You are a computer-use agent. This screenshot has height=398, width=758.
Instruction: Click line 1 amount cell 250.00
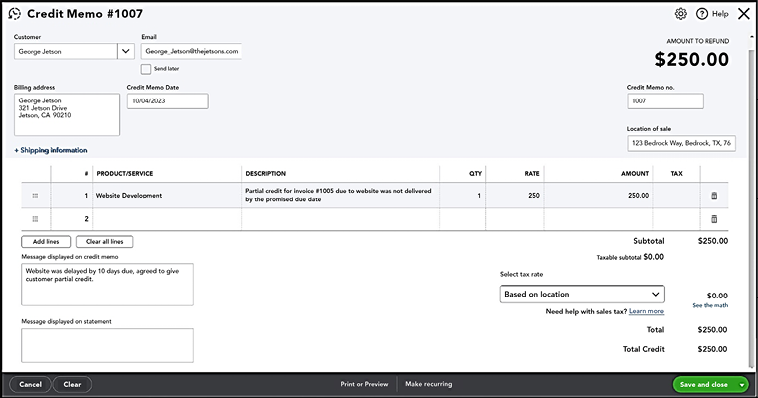tap(598, 196)
